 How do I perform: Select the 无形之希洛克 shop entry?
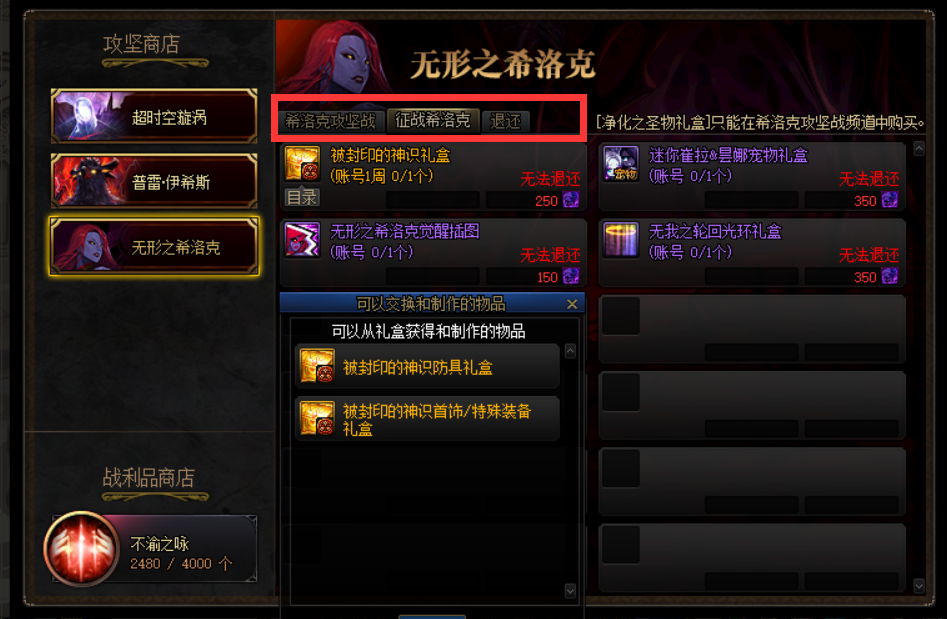155,246
